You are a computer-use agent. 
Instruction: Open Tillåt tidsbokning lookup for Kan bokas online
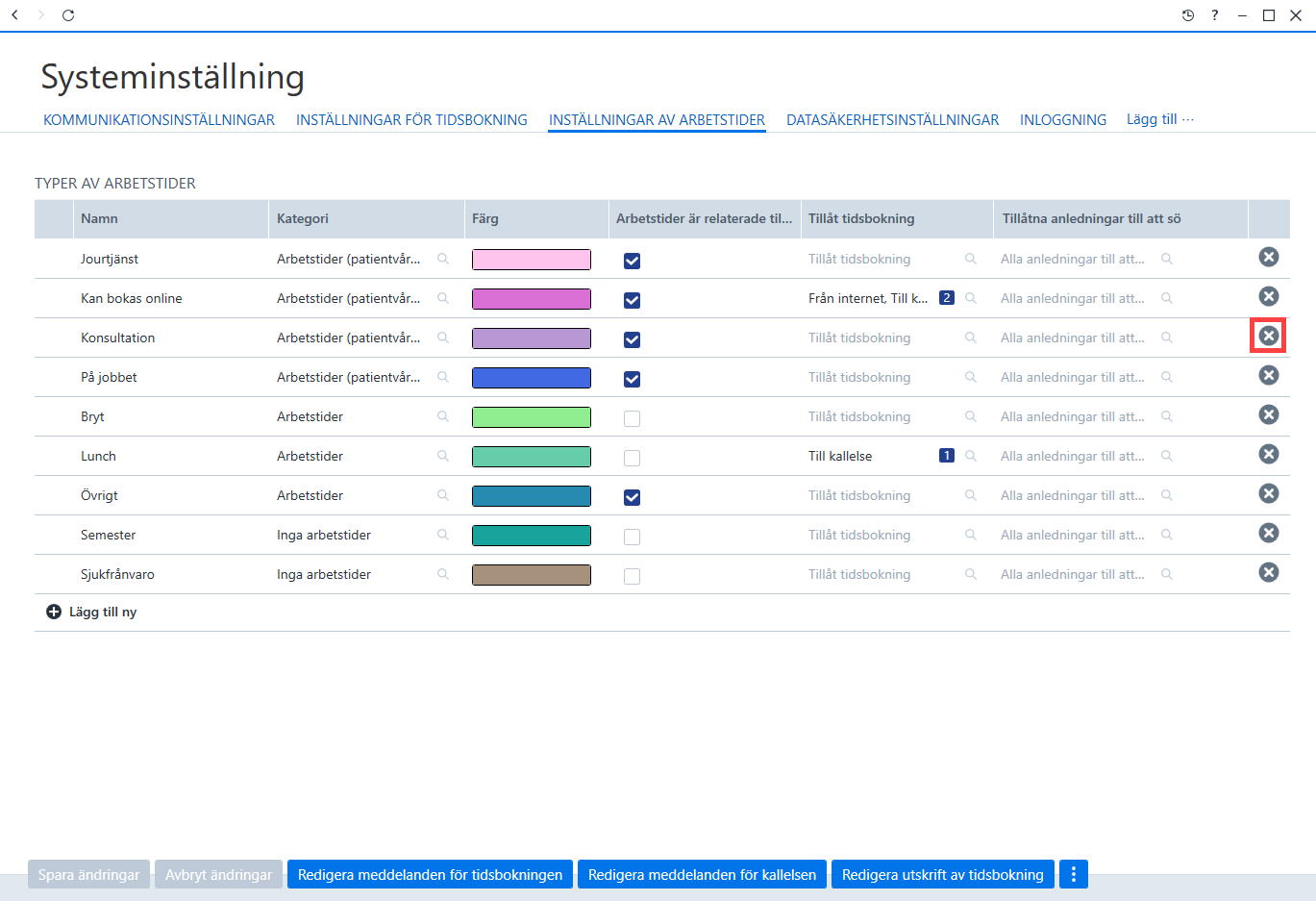click(x=971, y=298)
